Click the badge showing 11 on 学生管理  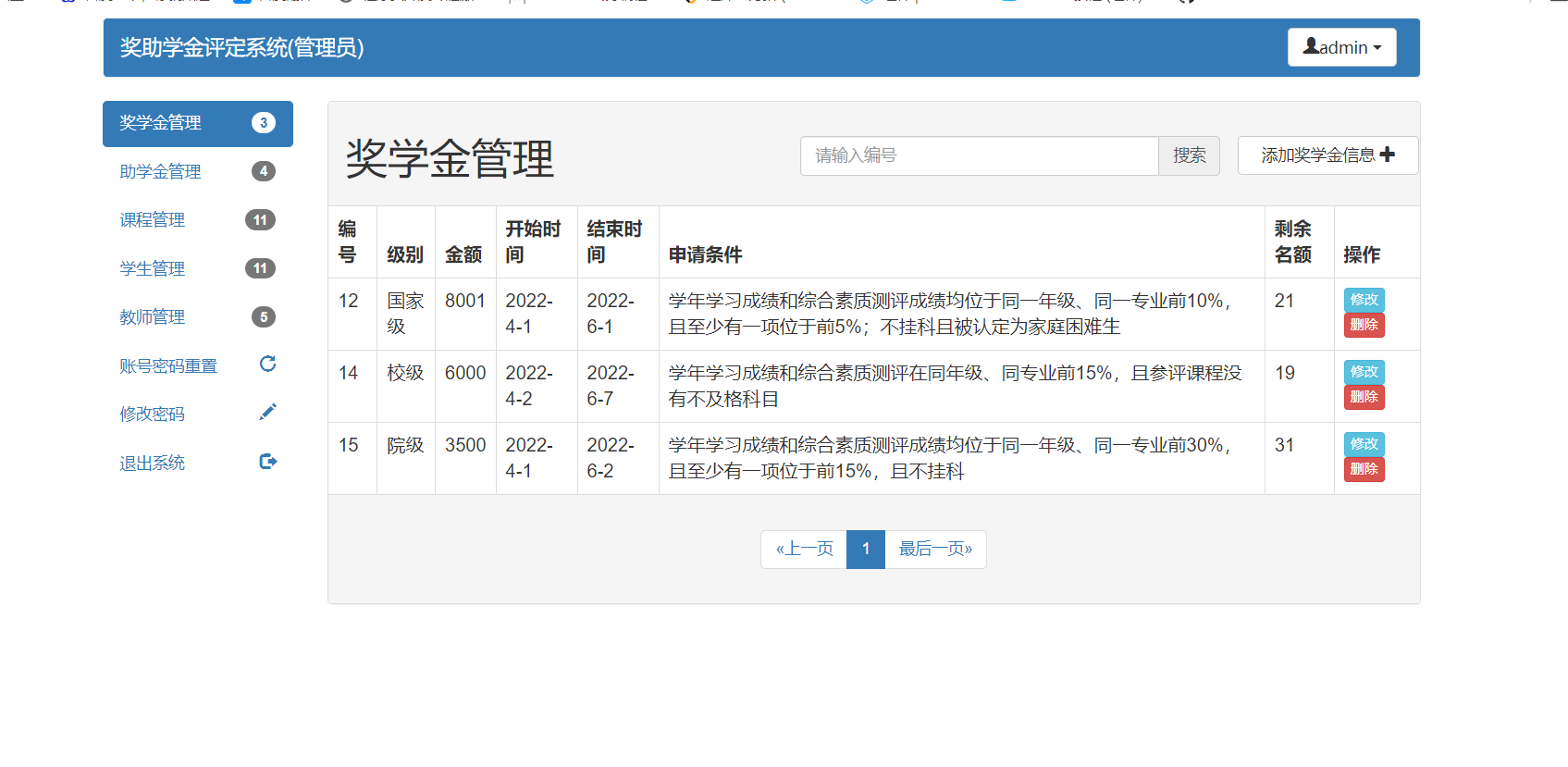click(x=260, y=268)
